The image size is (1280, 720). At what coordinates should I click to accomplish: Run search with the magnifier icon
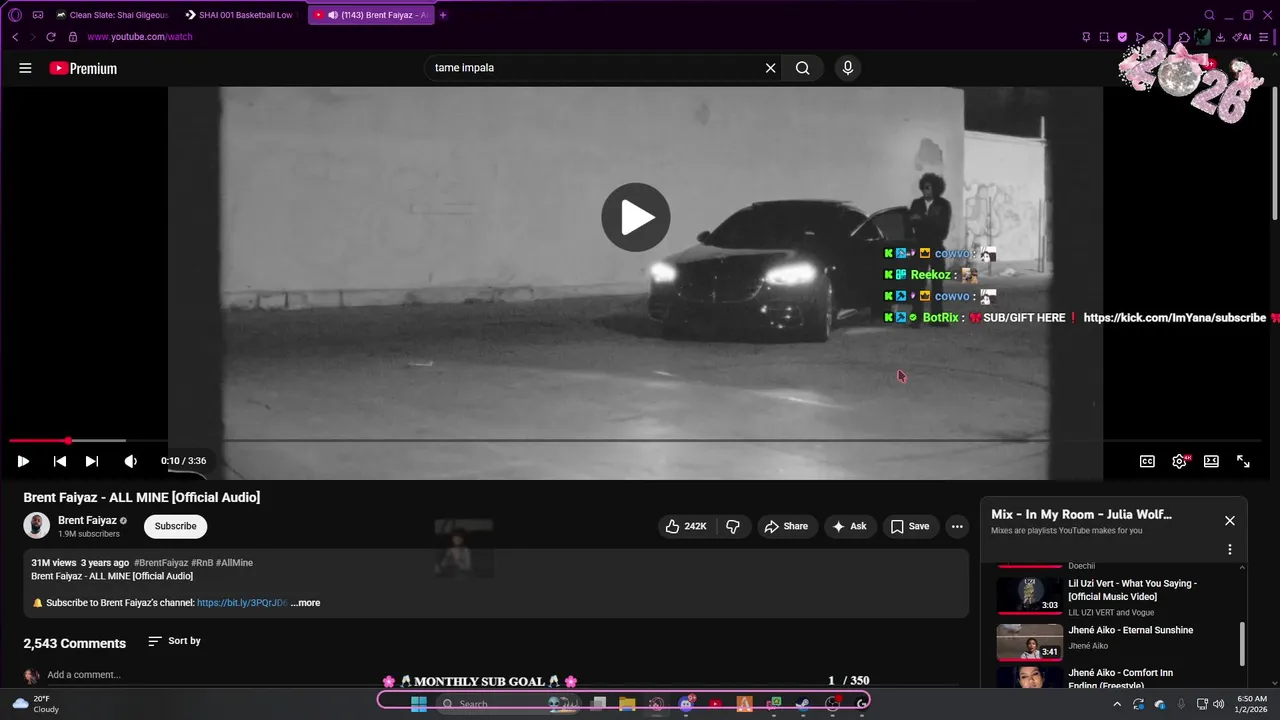coord(802,68)
